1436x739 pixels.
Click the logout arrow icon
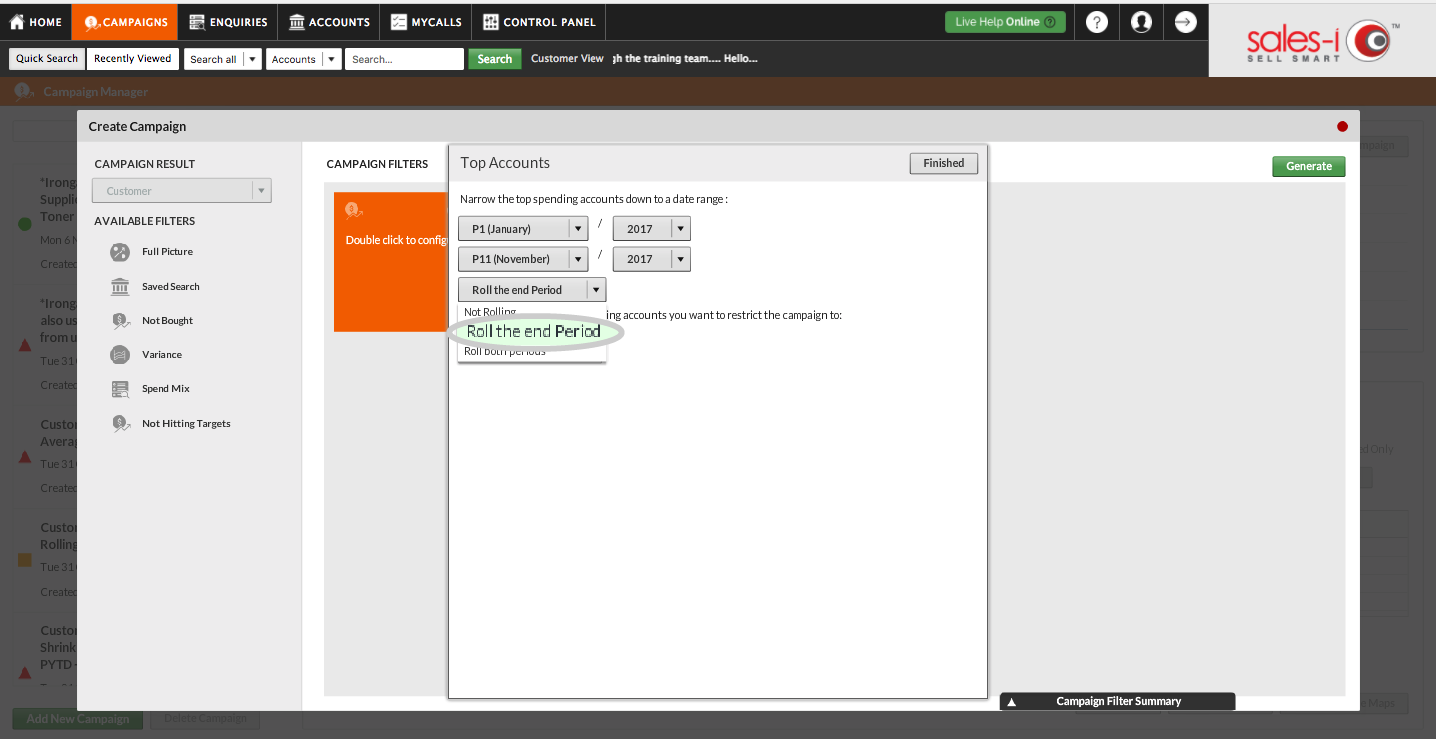(x=1185, y=22)
